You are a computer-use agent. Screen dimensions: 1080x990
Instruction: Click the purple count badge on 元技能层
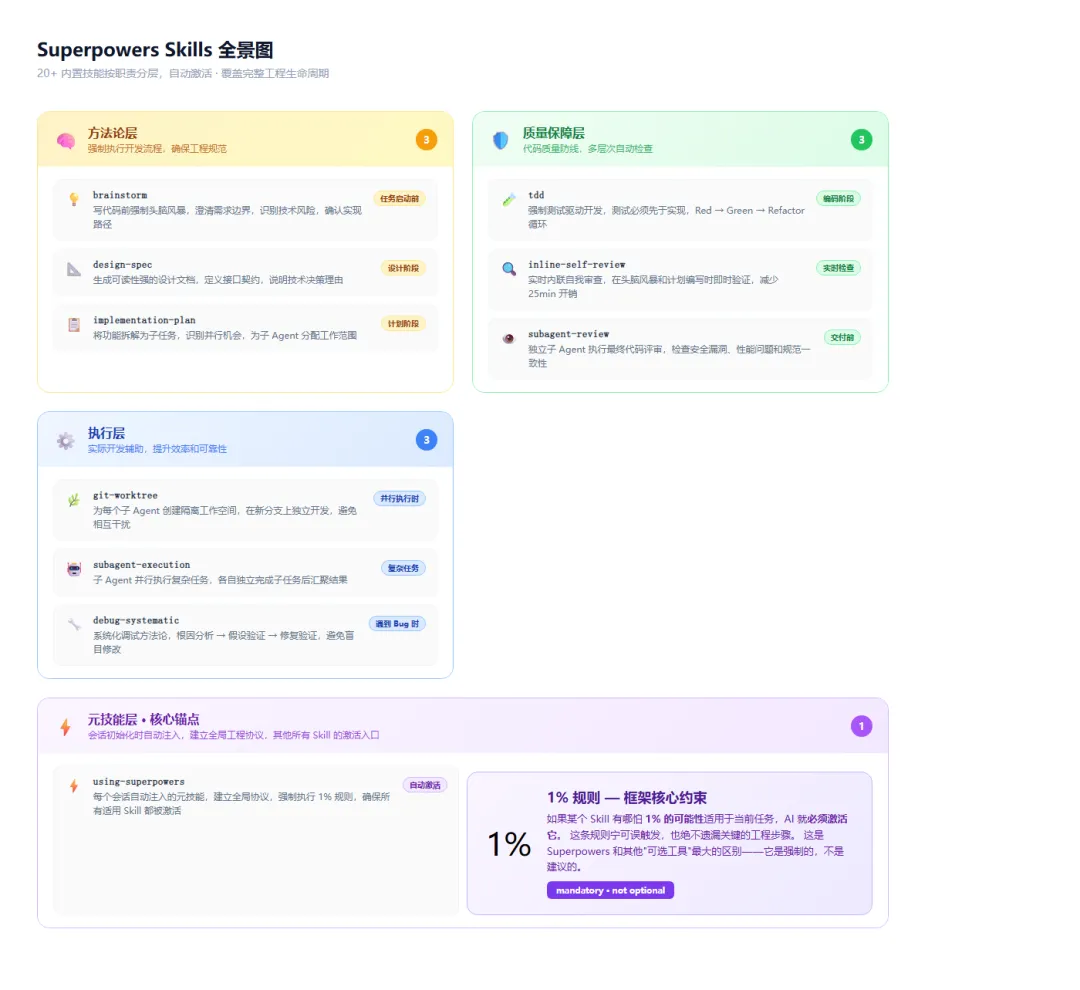point(861,726)
